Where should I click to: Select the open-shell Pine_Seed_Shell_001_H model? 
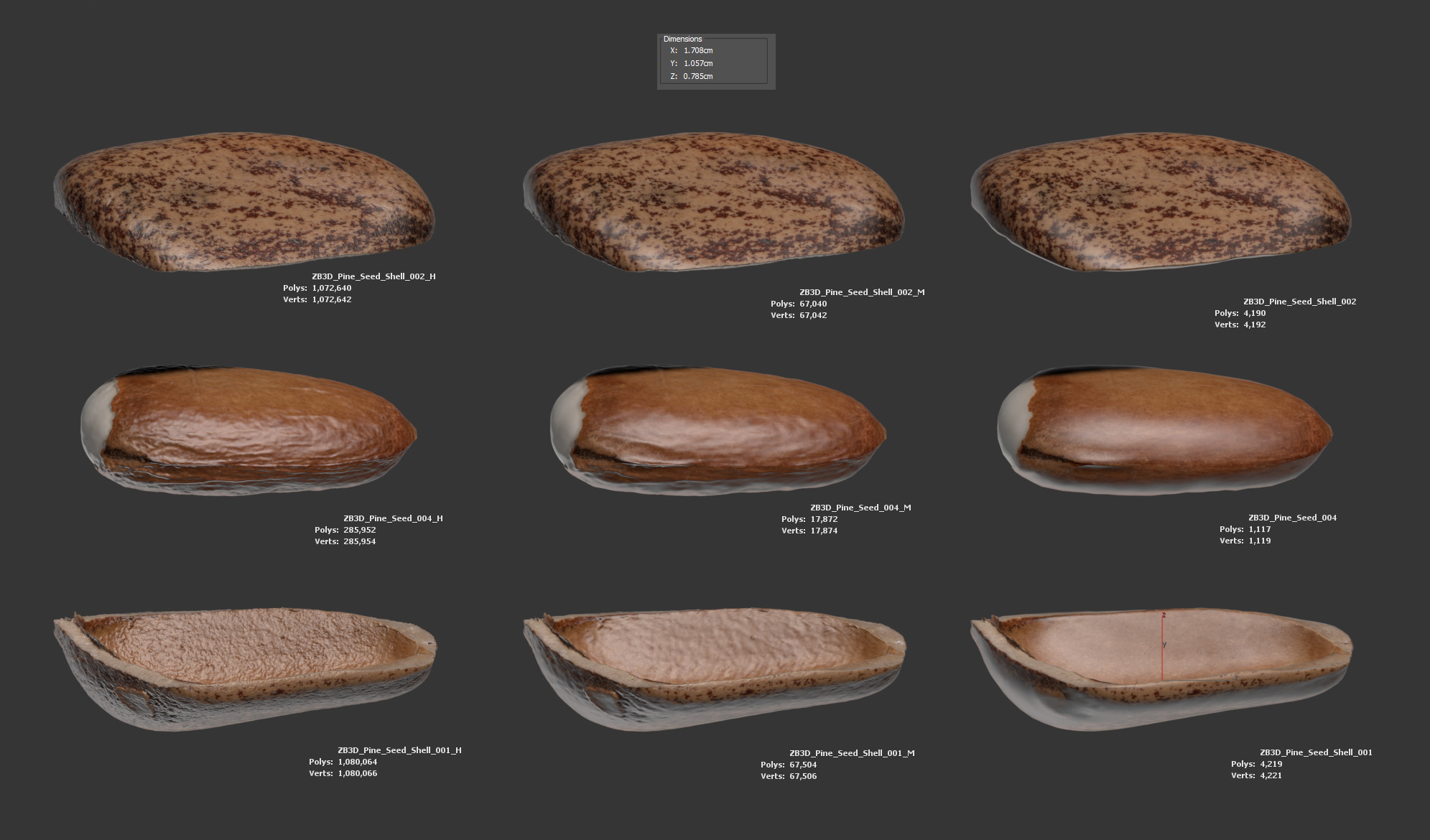point(244,668)
